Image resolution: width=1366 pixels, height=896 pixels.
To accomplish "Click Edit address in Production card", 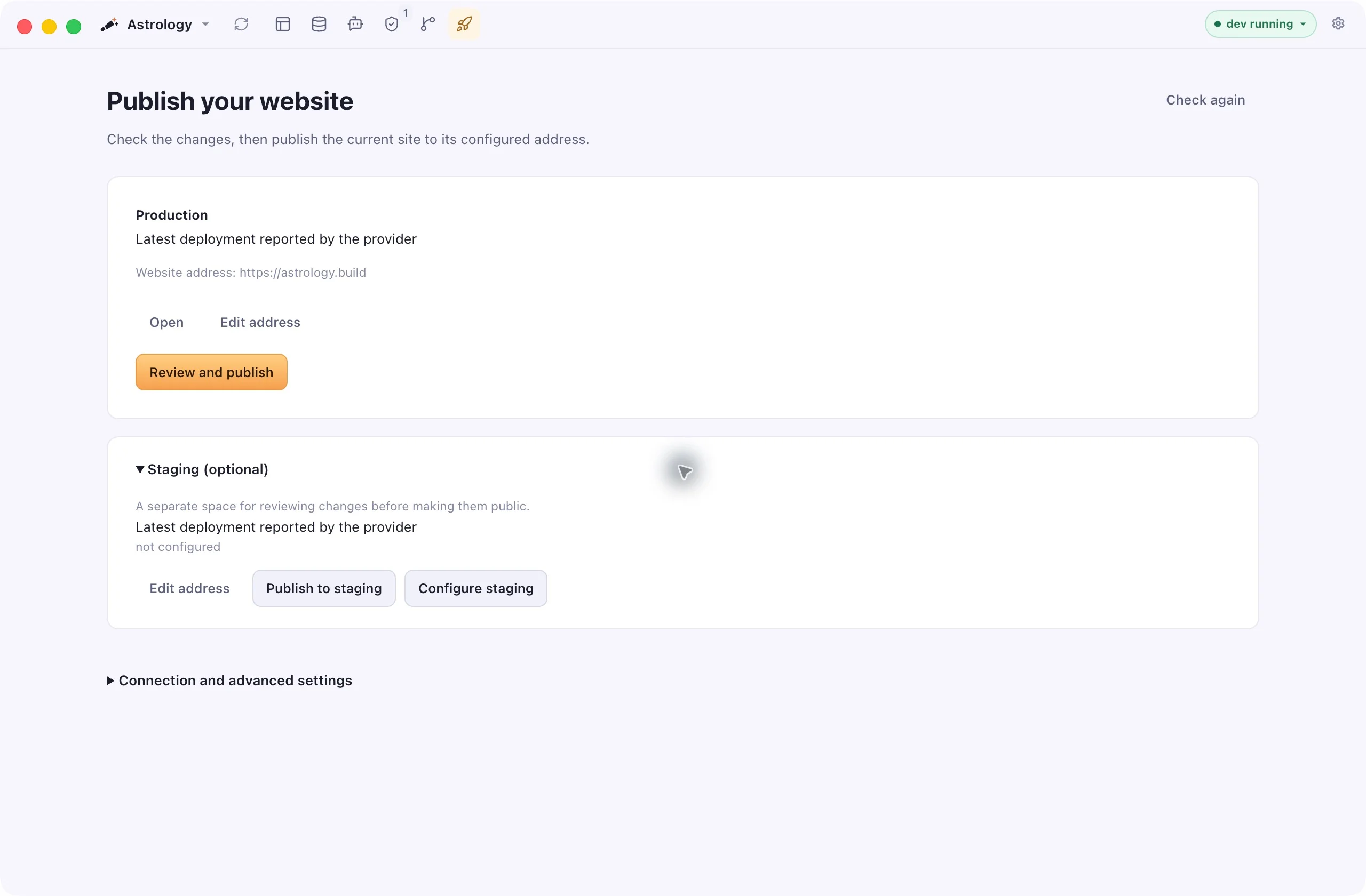I will [x=260, y=322].
